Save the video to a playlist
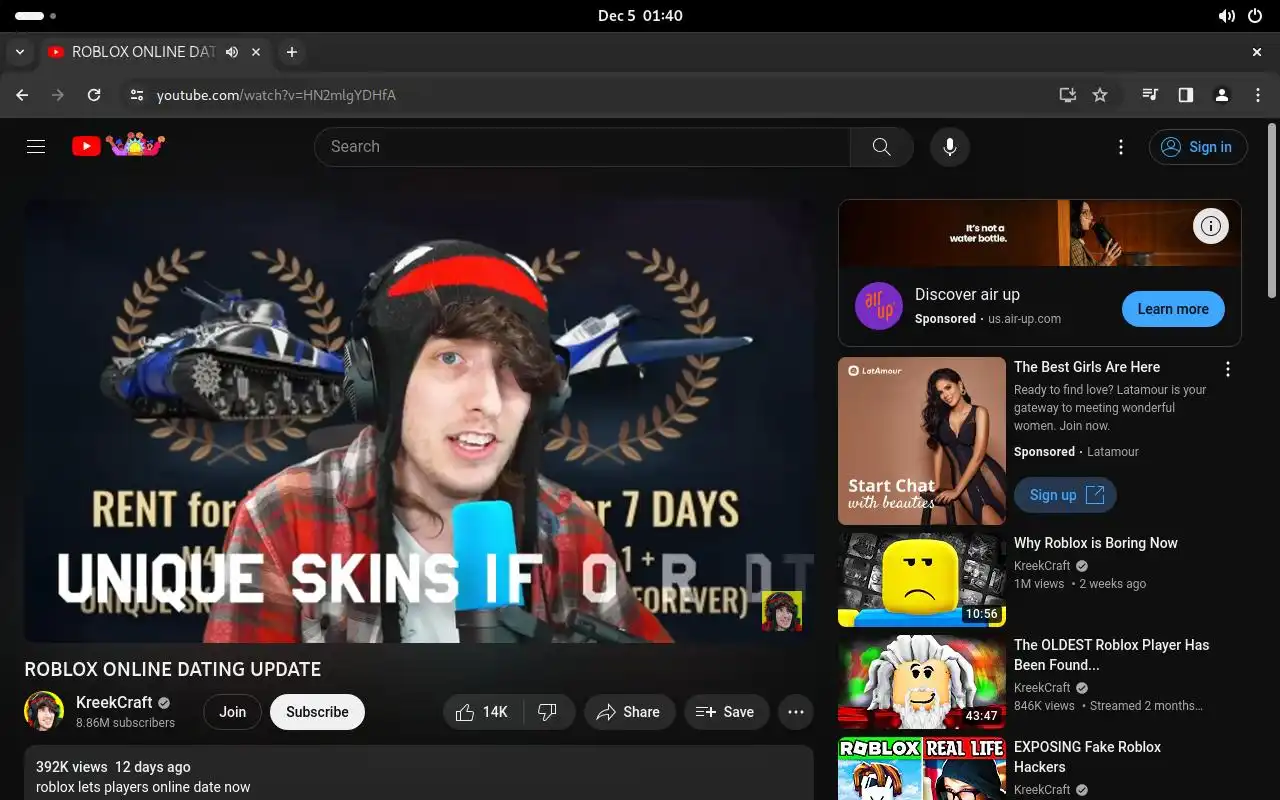The height and width of the screenshot is (800, 1280). [726, 712]
